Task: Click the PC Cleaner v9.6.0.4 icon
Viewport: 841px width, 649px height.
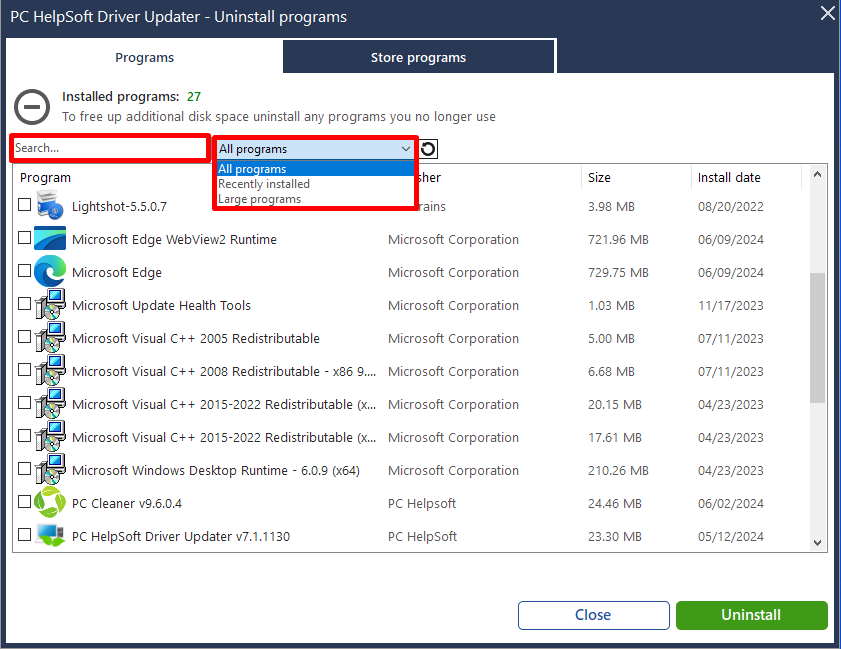Action: (x=49, y=503)
